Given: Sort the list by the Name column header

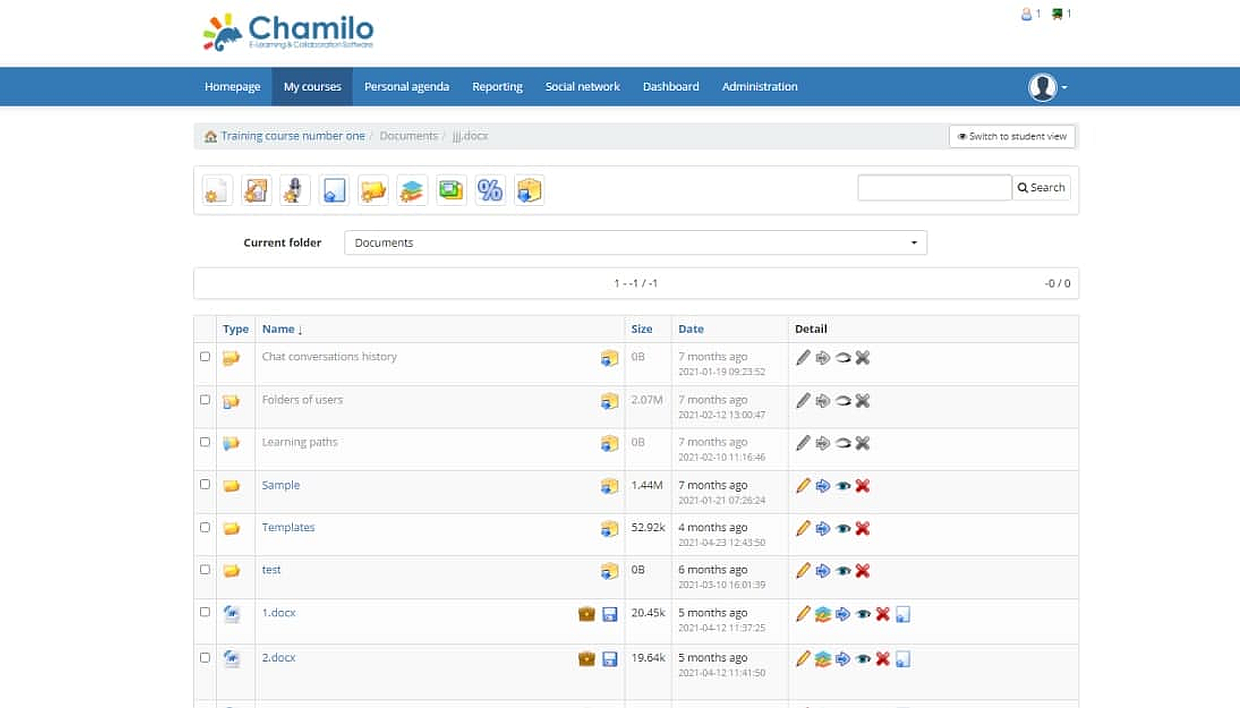Looking at the screenshot, I should pyautogui.click(x=281, y=329).
